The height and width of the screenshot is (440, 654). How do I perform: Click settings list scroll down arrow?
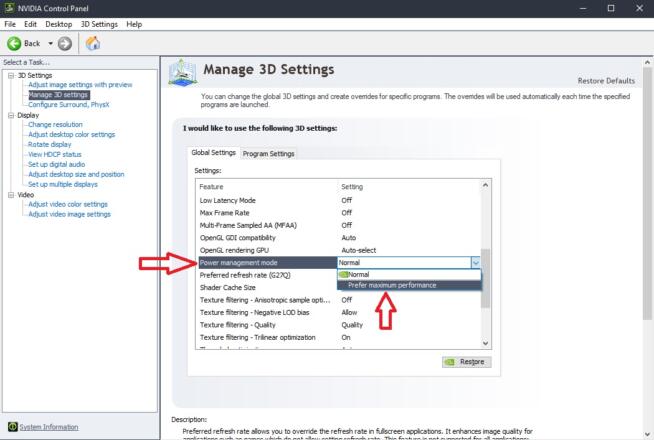(485, 343)
